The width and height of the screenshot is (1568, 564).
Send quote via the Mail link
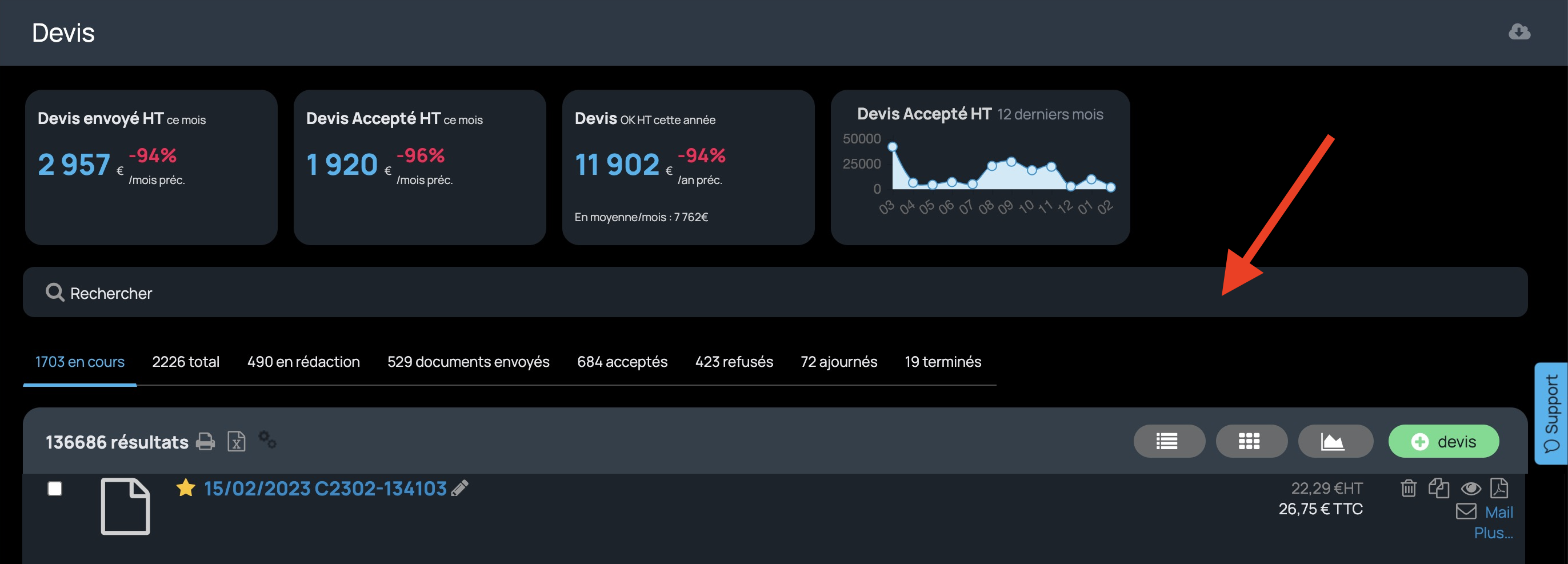pos(1499,512)
